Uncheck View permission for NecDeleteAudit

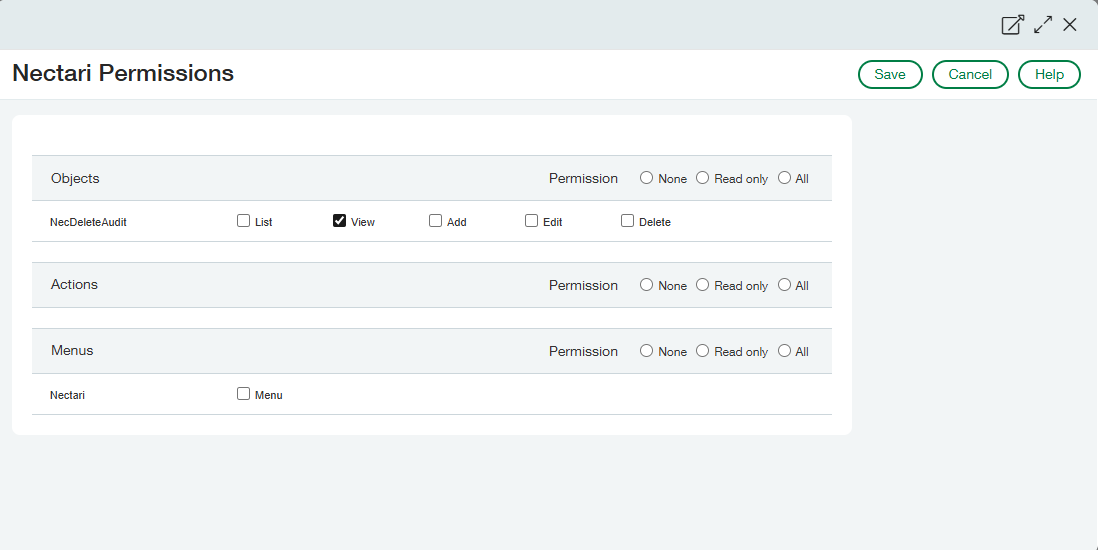coord(340,221)
